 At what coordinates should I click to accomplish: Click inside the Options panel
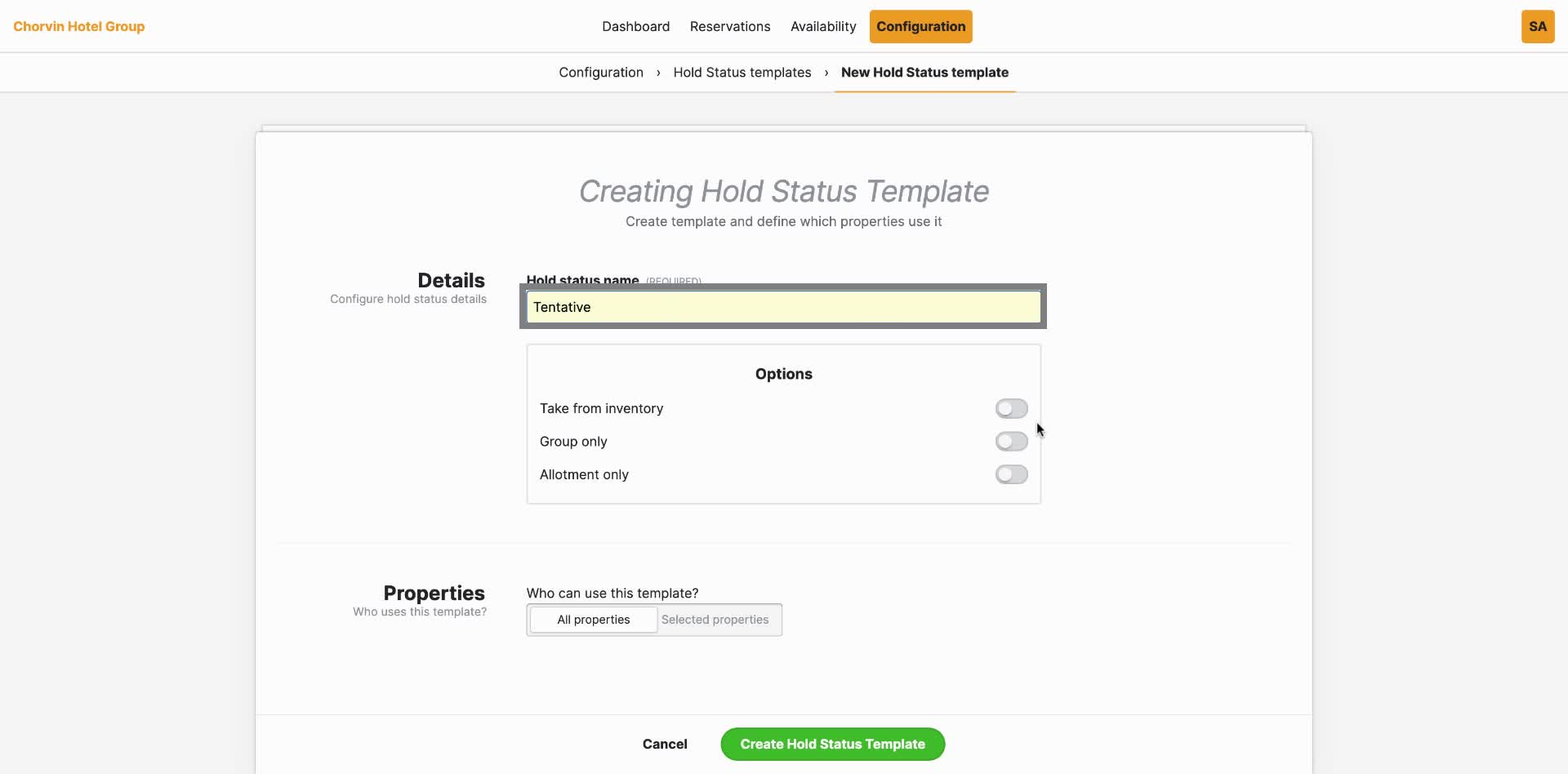pos(783,374)
